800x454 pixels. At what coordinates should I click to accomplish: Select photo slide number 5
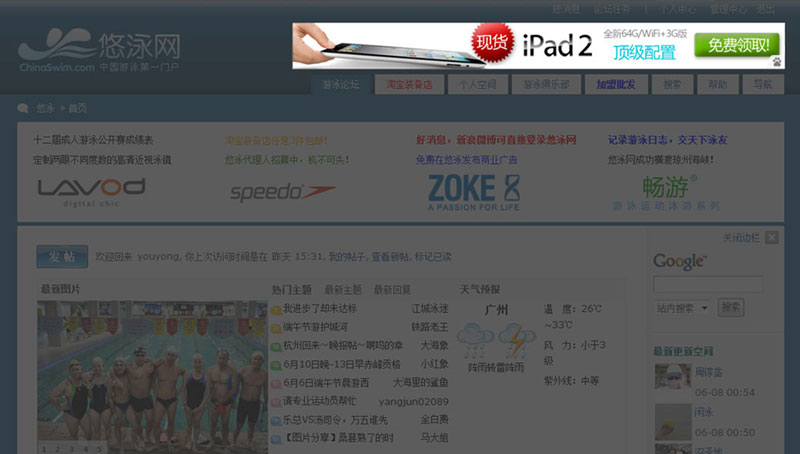[99, 449]
